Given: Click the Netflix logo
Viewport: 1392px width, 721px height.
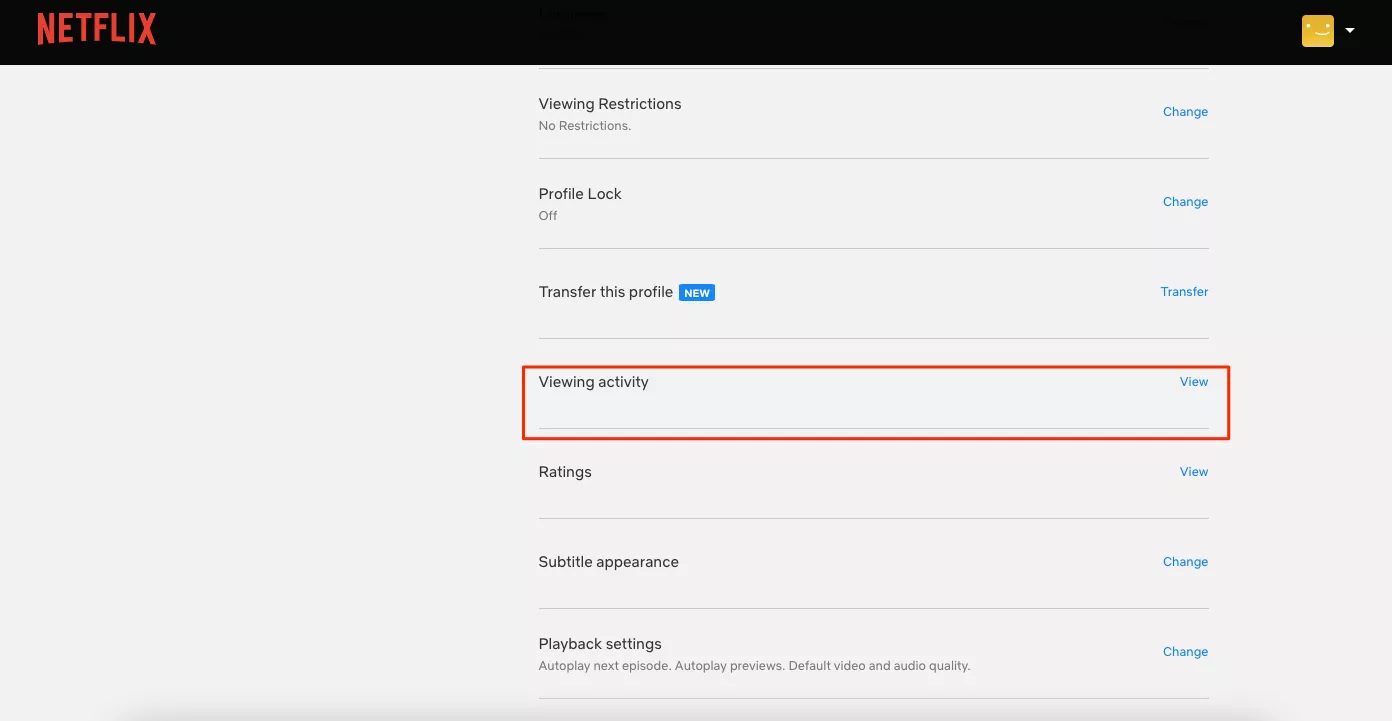Looking at the screenshot, I should (97, 29).
